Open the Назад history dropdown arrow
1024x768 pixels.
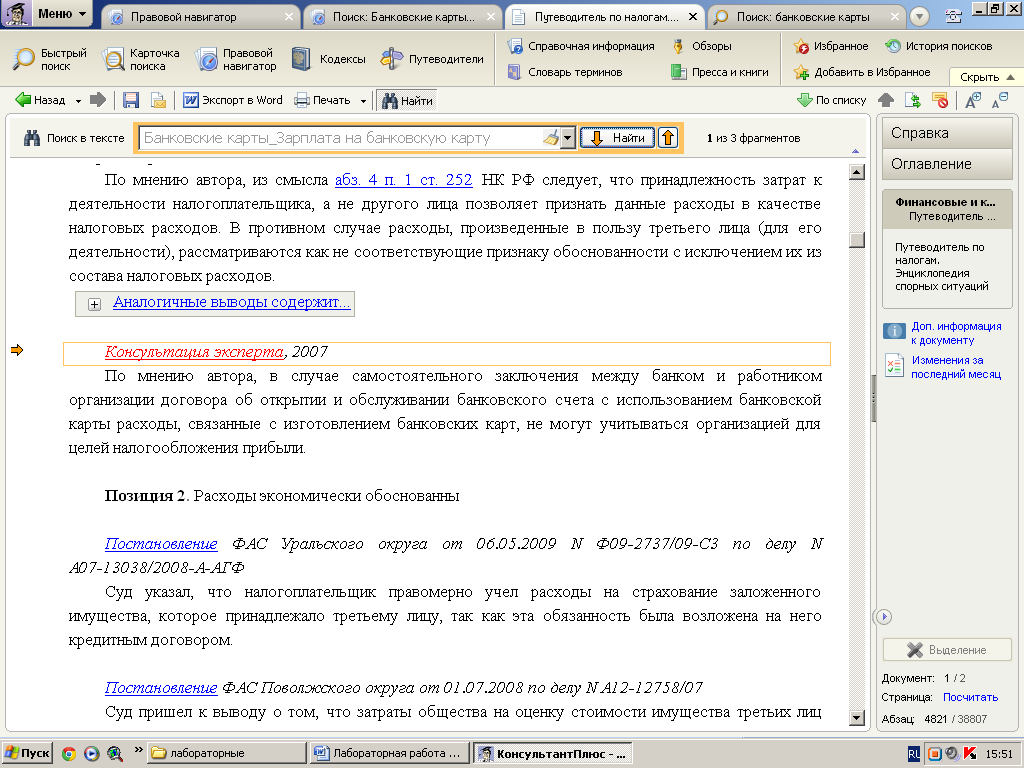(x=77, y=100)
